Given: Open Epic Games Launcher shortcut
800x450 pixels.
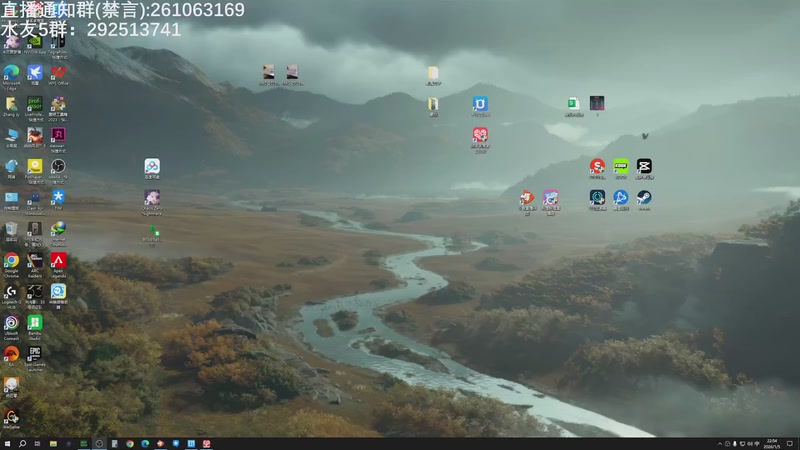Looking at the screenshot, I should coord(35,359).
